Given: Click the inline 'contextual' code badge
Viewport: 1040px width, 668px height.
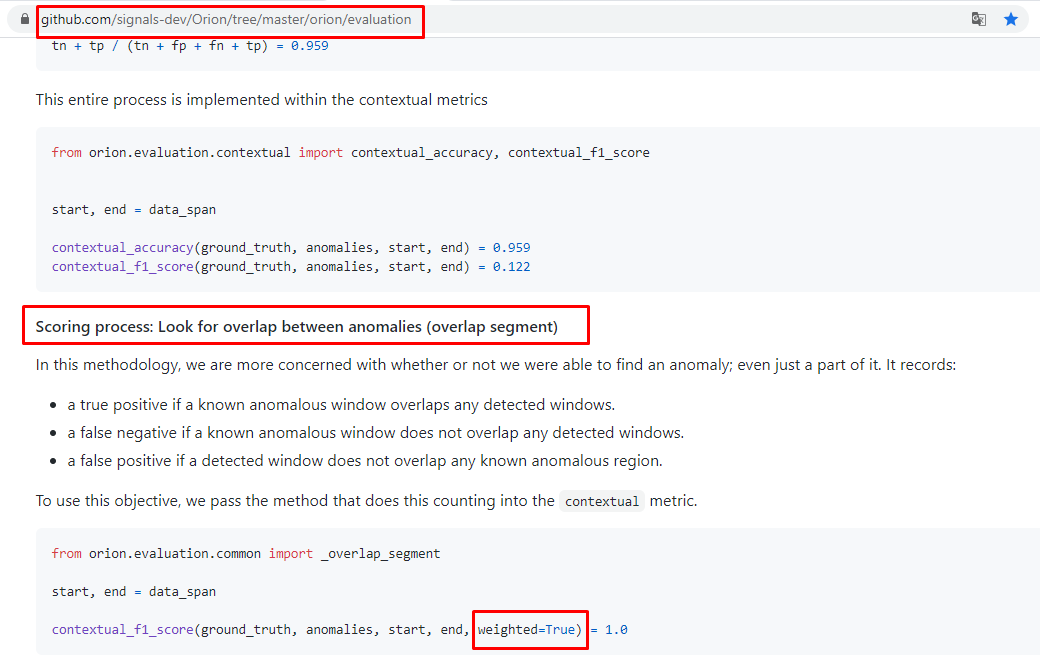Looking at the screenshot, I should [601, 501].
